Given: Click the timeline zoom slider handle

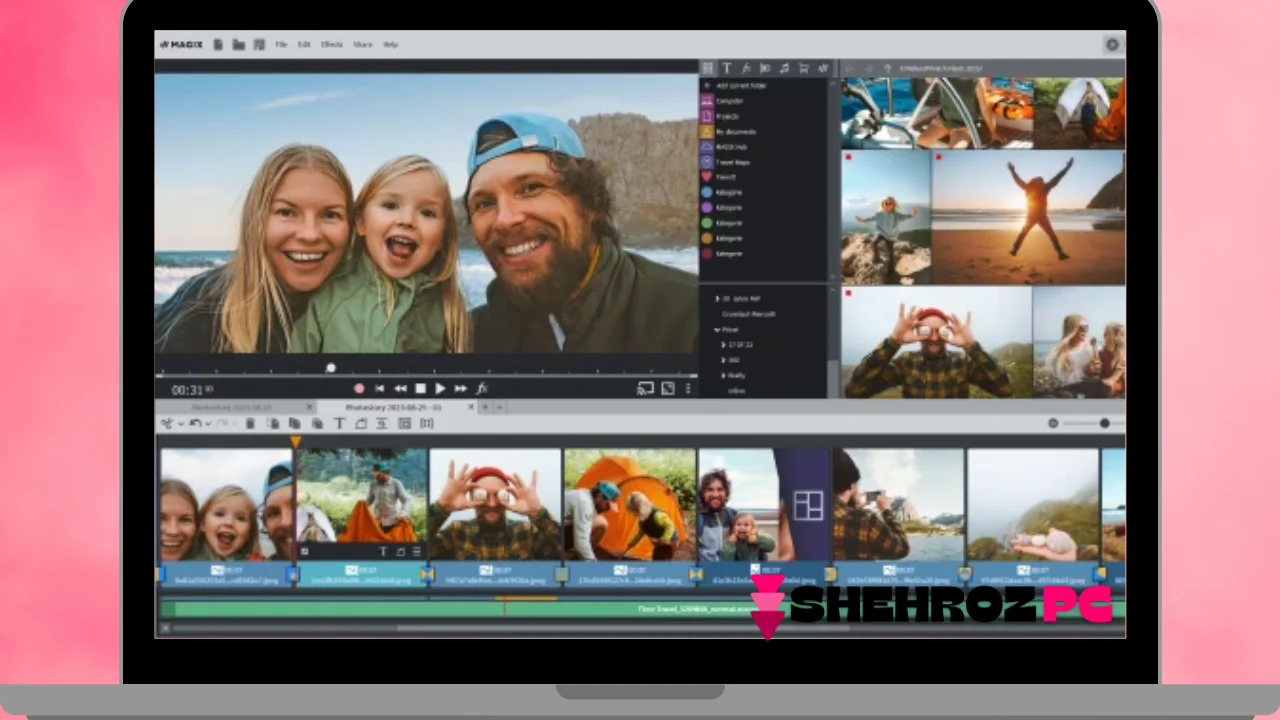Looking at the screenshot, I should [1104, 423].
